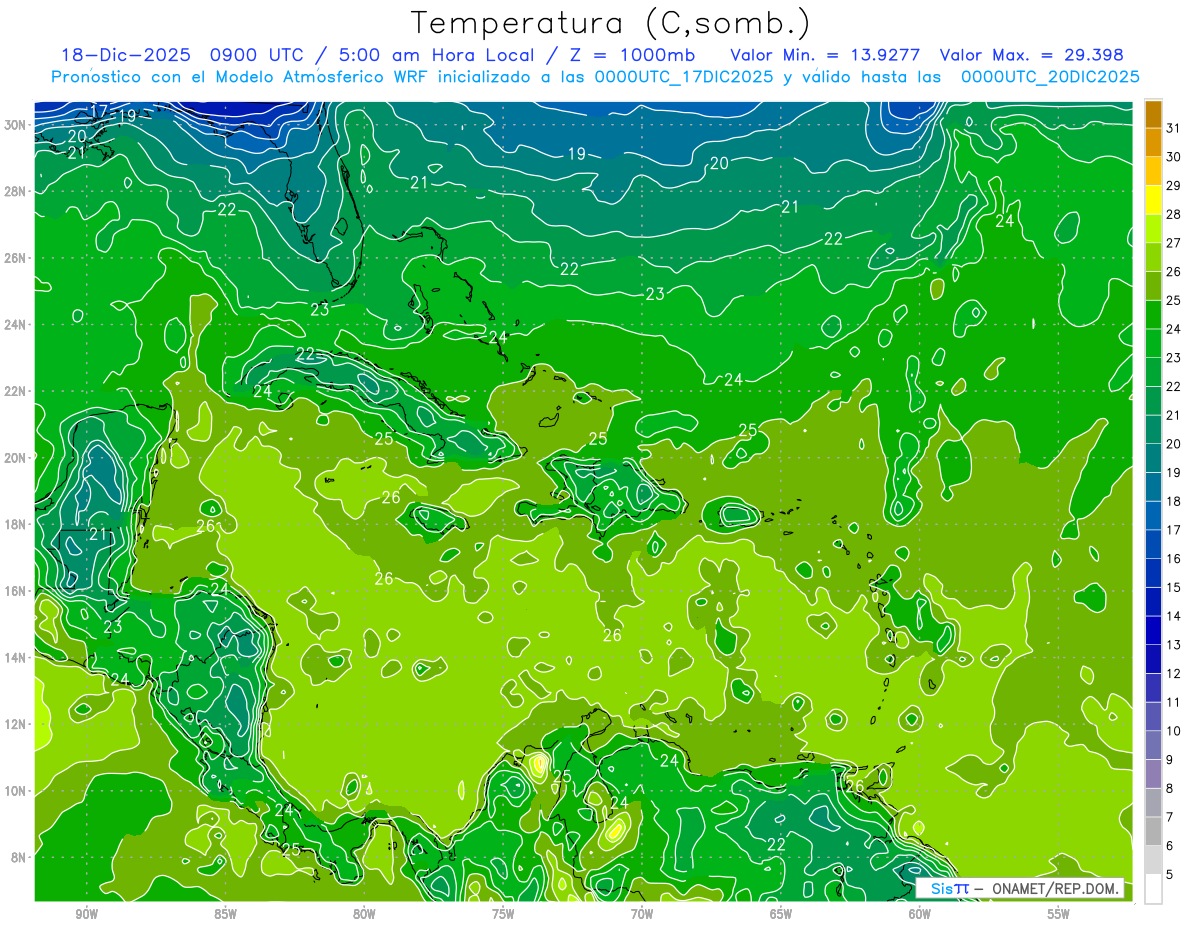Click the '75W' longitude axis label
This screenshot has width=1200, height=927.
[x=503, y=914]
